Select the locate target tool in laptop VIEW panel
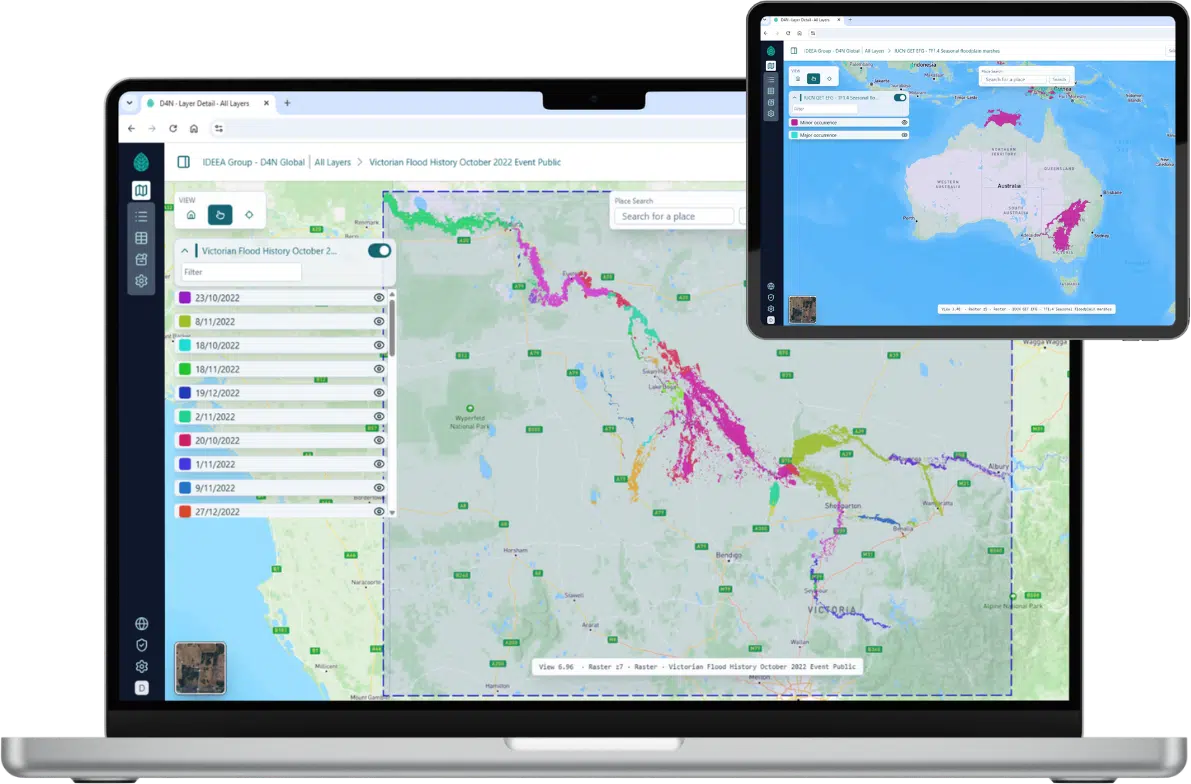The height and width of the screenshot is (784, 1191). [x=249, y=215]
